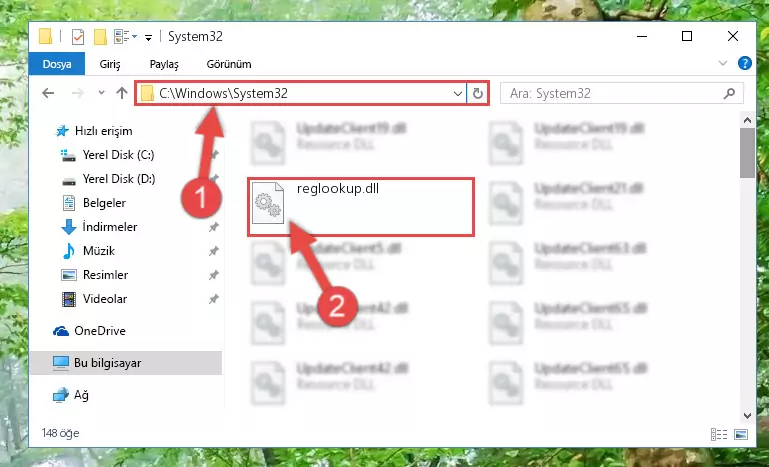The image size is (769, 467).
Task: Click the file list scroll up arrow
Action: (x=747, y=120)
